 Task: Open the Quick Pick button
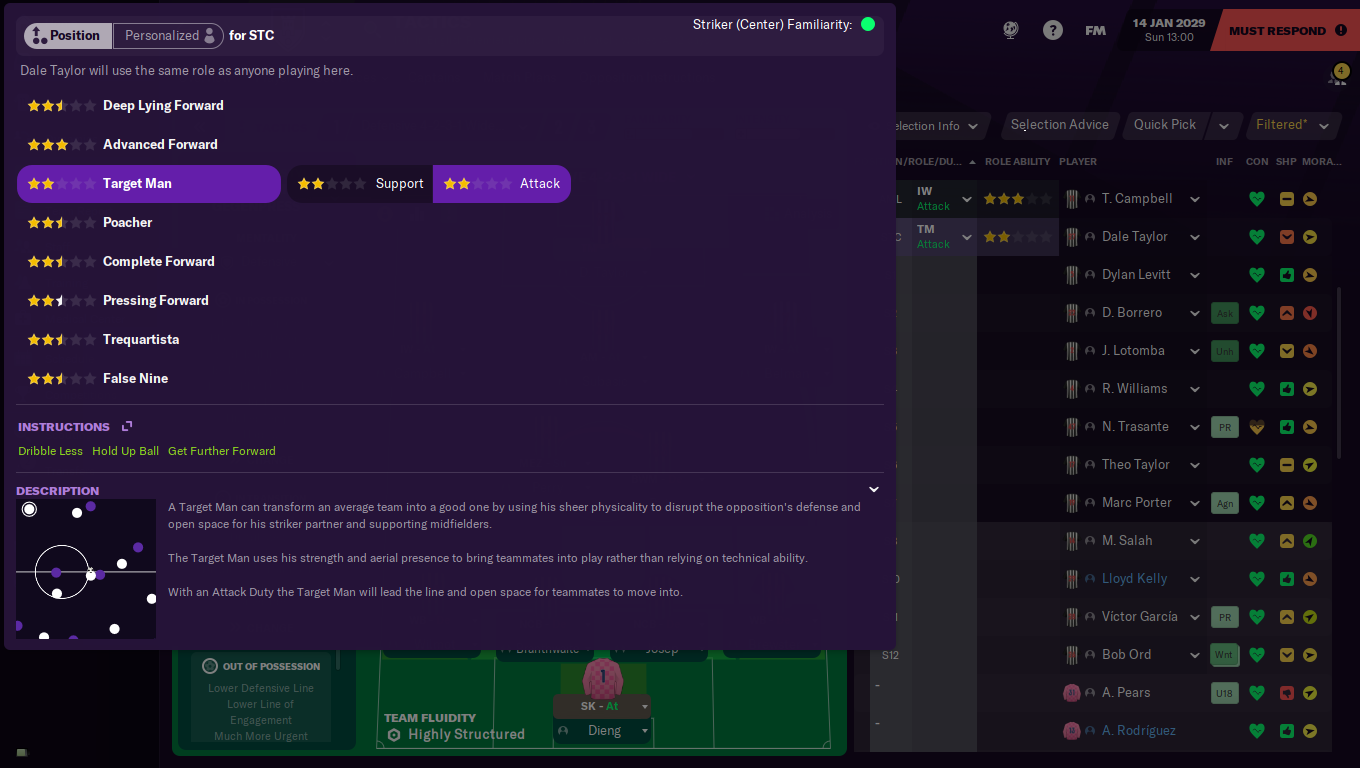pyautogui.click(x=1165, y=125)
